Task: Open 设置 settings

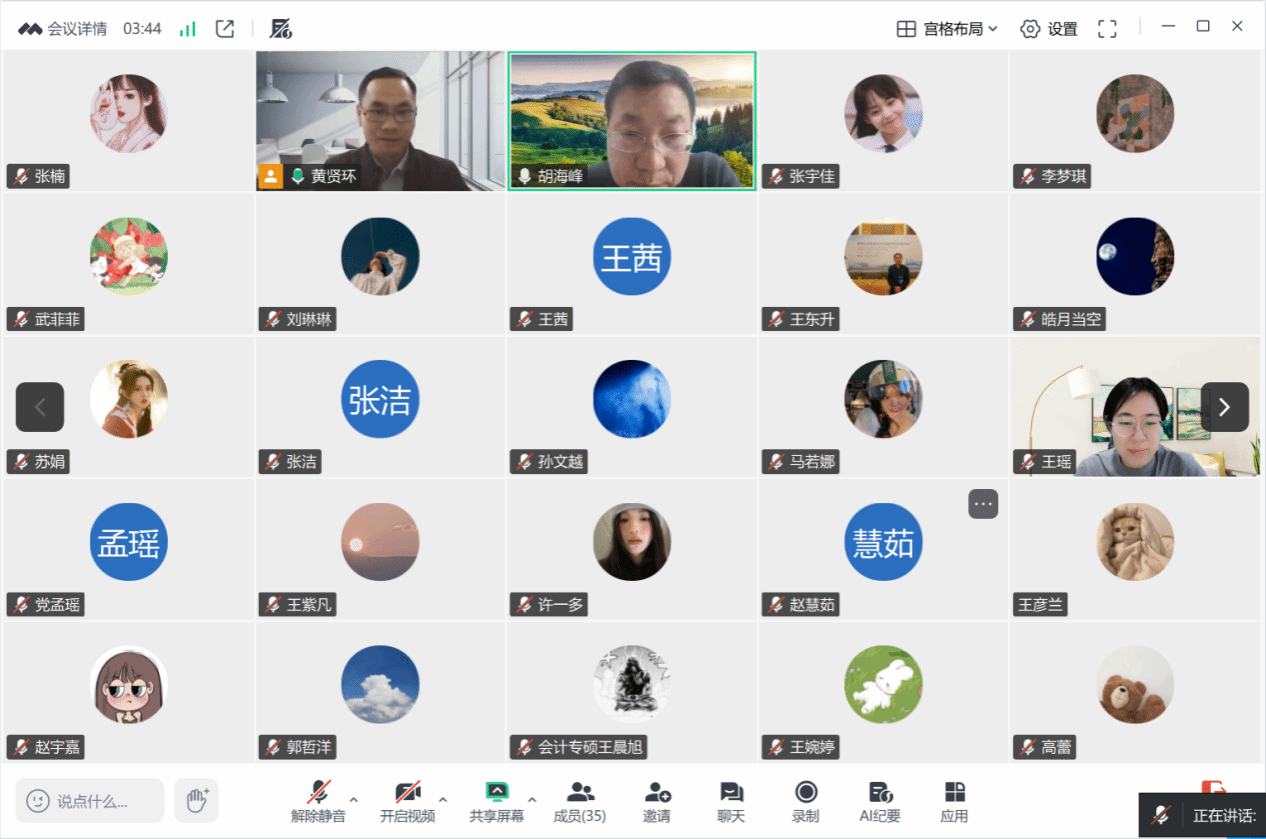Action: point(1049,29)
